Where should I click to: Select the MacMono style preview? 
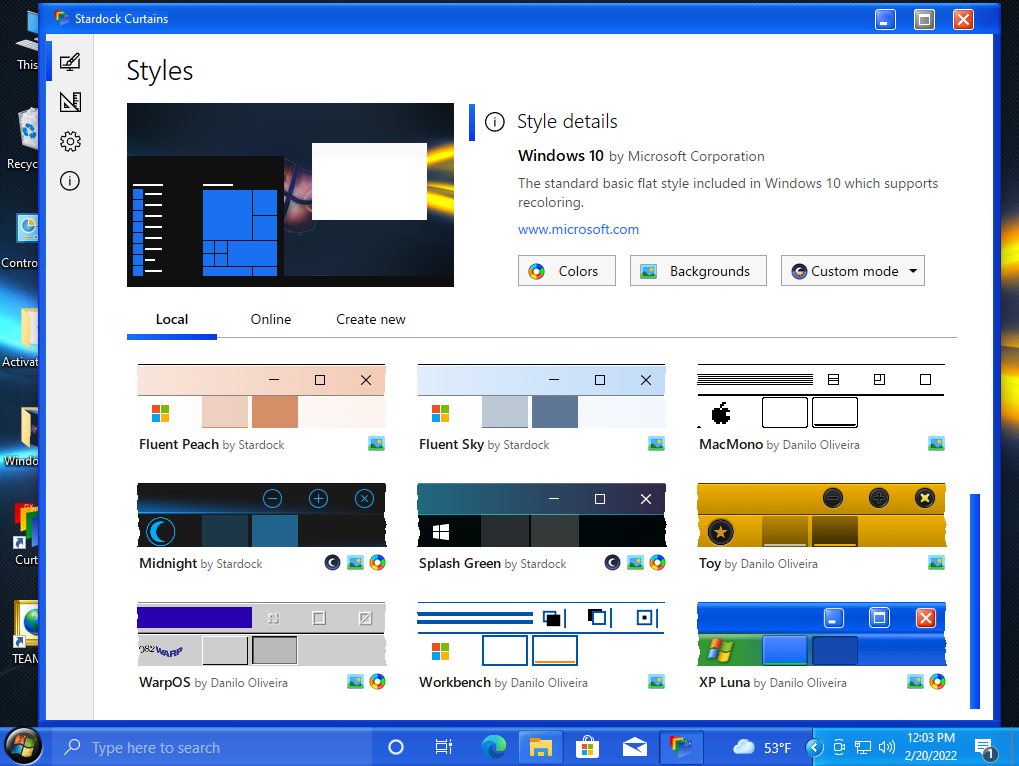(x=821, y=396)
